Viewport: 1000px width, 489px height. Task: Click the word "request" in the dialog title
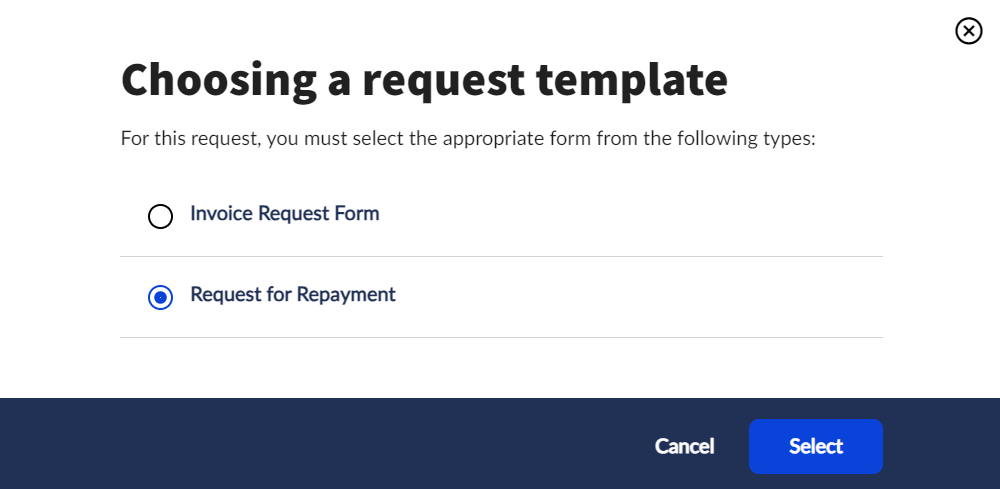(442, 81)
